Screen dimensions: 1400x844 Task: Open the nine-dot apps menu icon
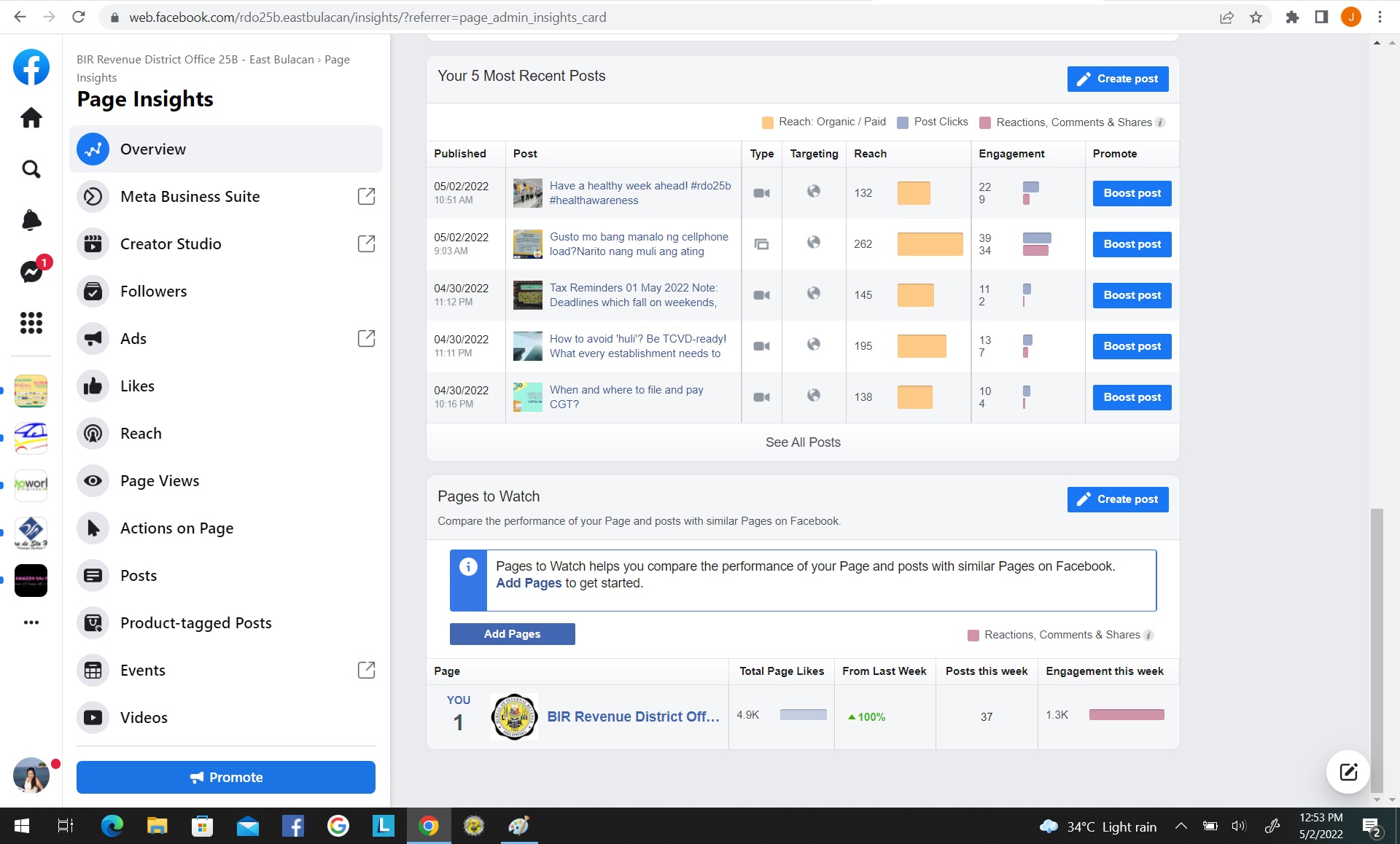[31, 322]
